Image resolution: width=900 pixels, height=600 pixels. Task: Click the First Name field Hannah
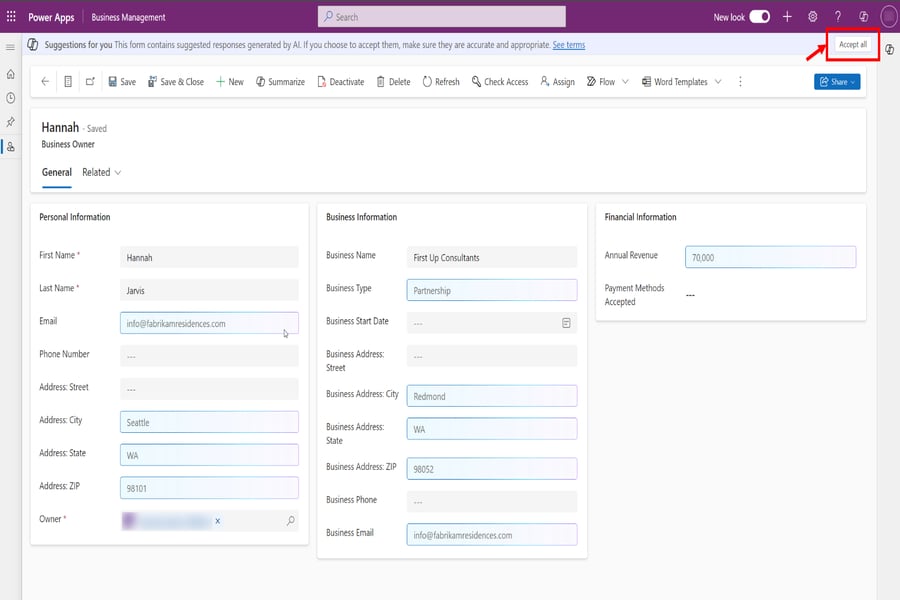209,257
